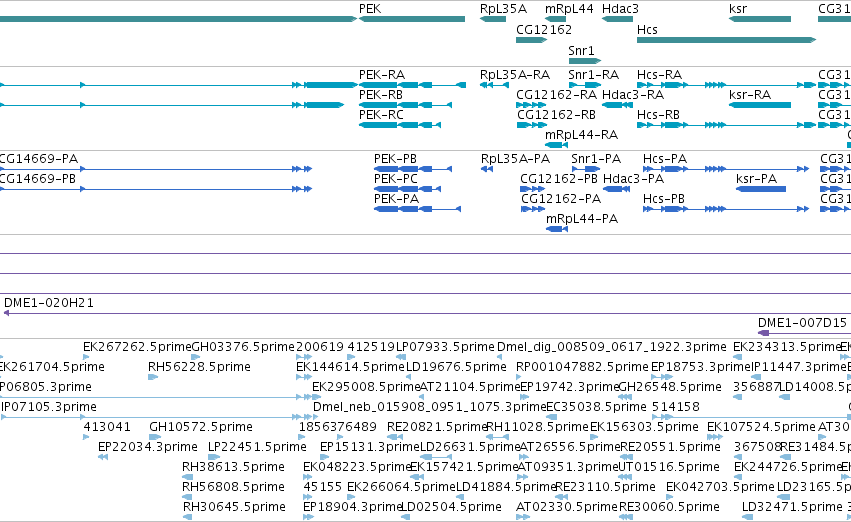Click the Hdac3-RA transcript label
This screenshot has height=522, width=851.
pos(633,94)
